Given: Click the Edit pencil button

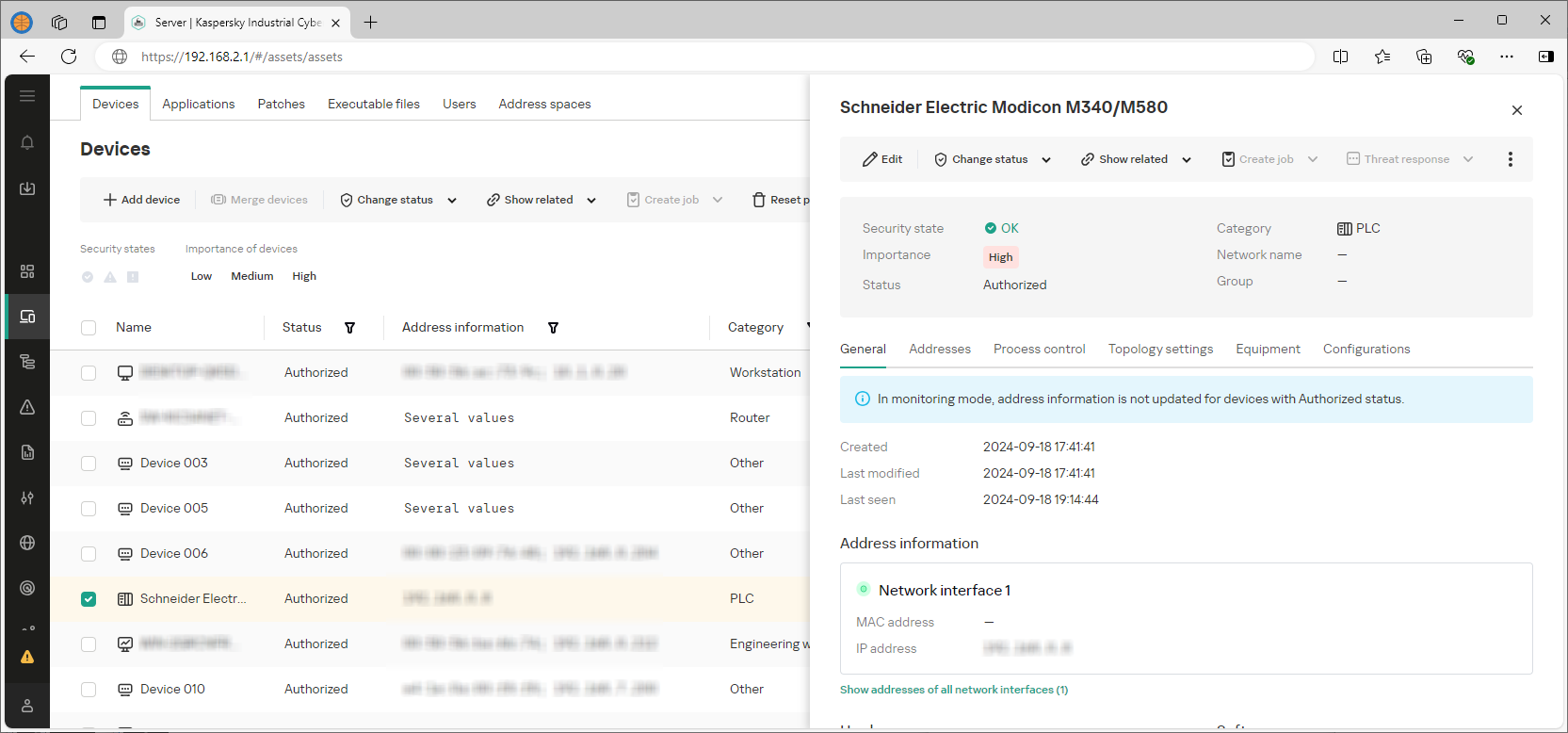Looking at the screenshot, I should (882, 159).
